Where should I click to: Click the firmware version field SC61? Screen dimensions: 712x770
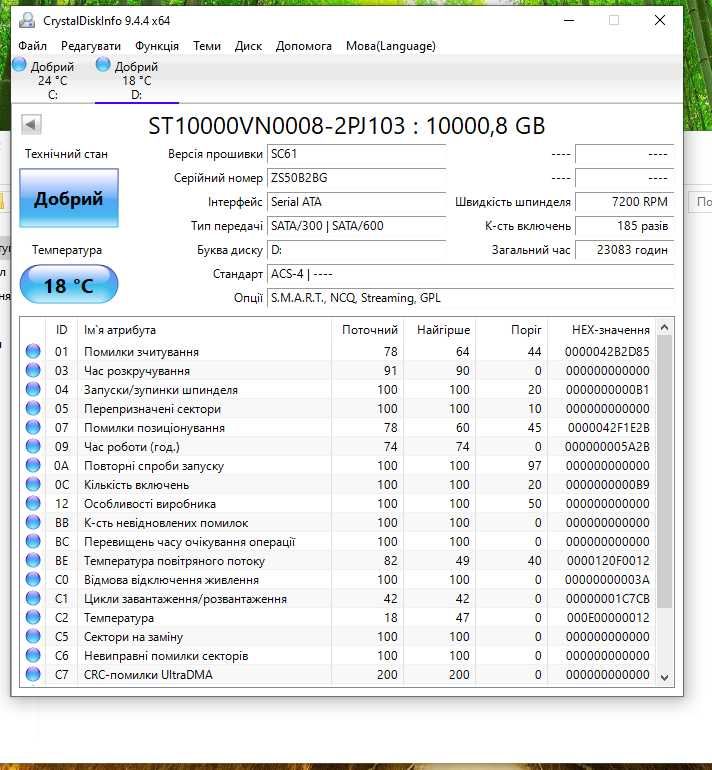(x=356, y=154)
